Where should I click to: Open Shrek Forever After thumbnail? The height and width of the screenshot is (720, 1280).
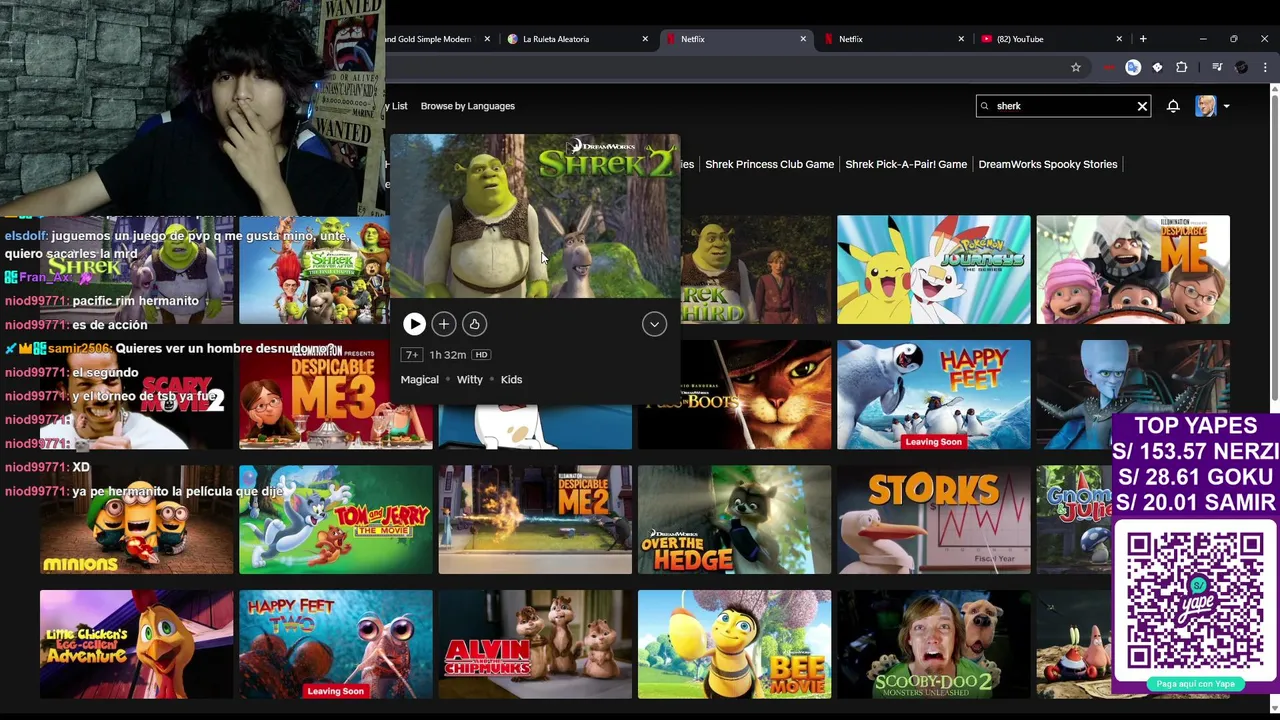313,270
